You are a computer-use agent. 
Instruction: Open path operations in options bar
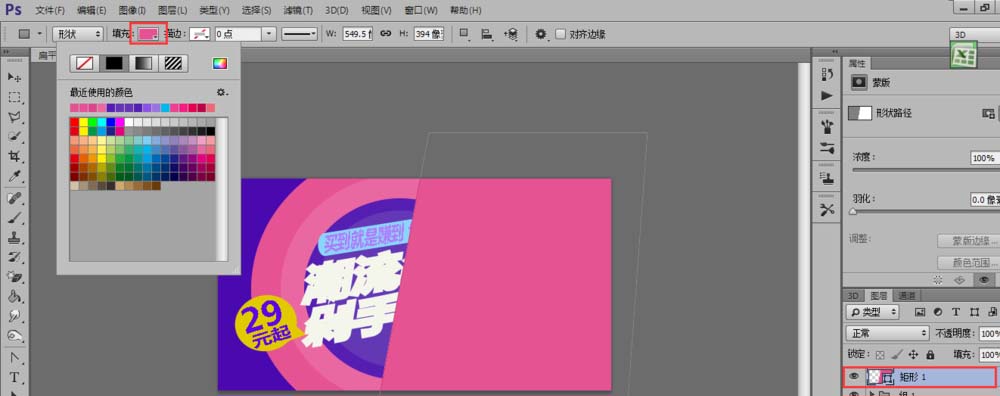tap(464, 34)
